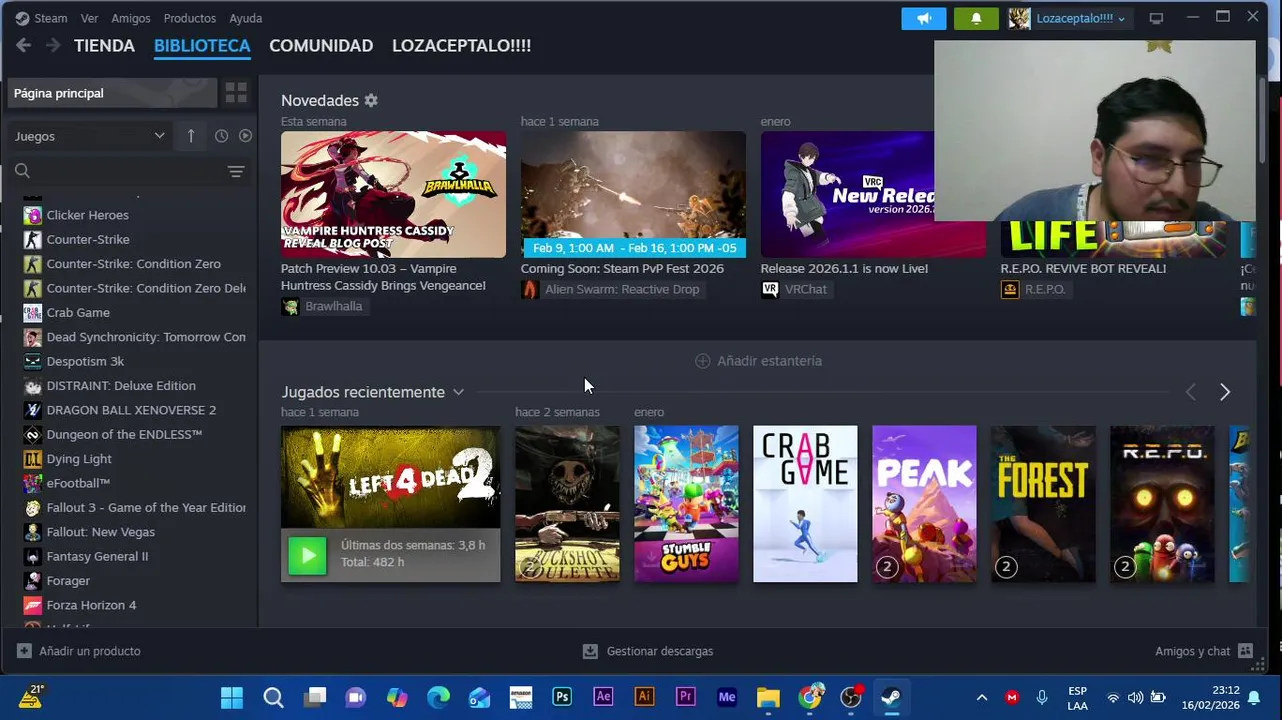Select Stumble Guys game cover

(686, 504)
